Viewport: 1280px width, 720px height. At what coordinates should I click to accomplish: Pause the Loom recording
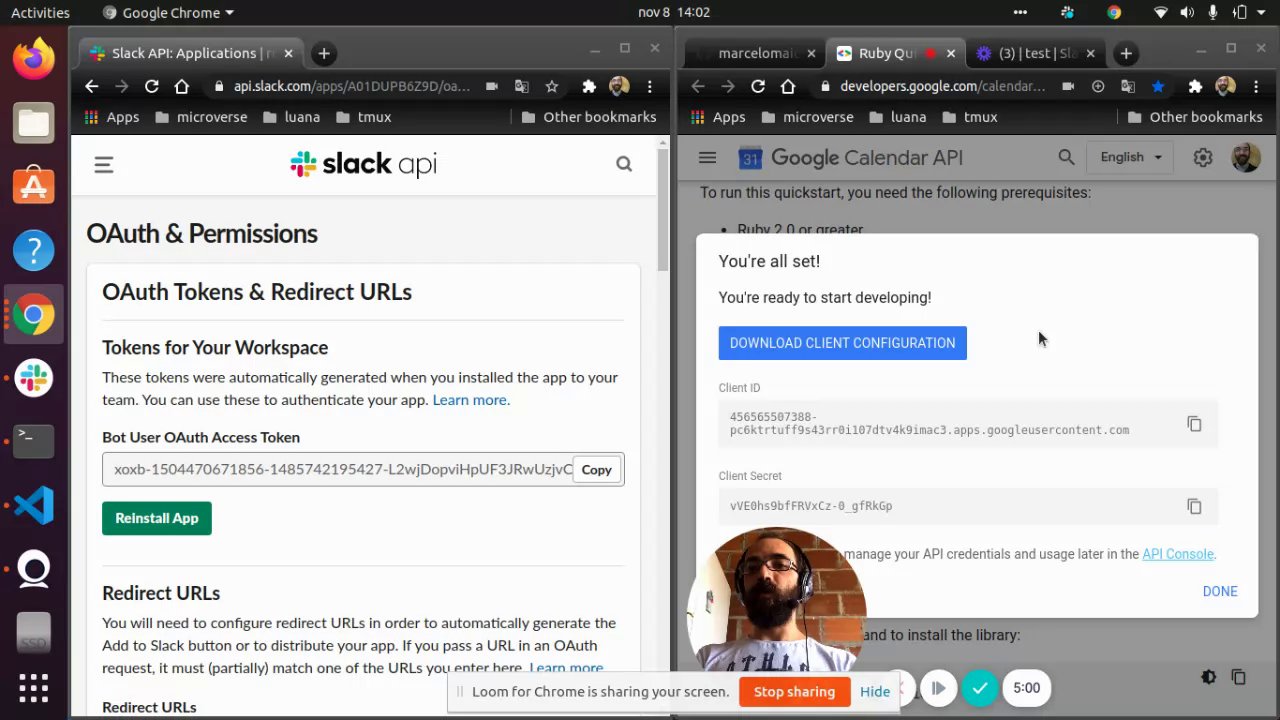tap(938, 688)
